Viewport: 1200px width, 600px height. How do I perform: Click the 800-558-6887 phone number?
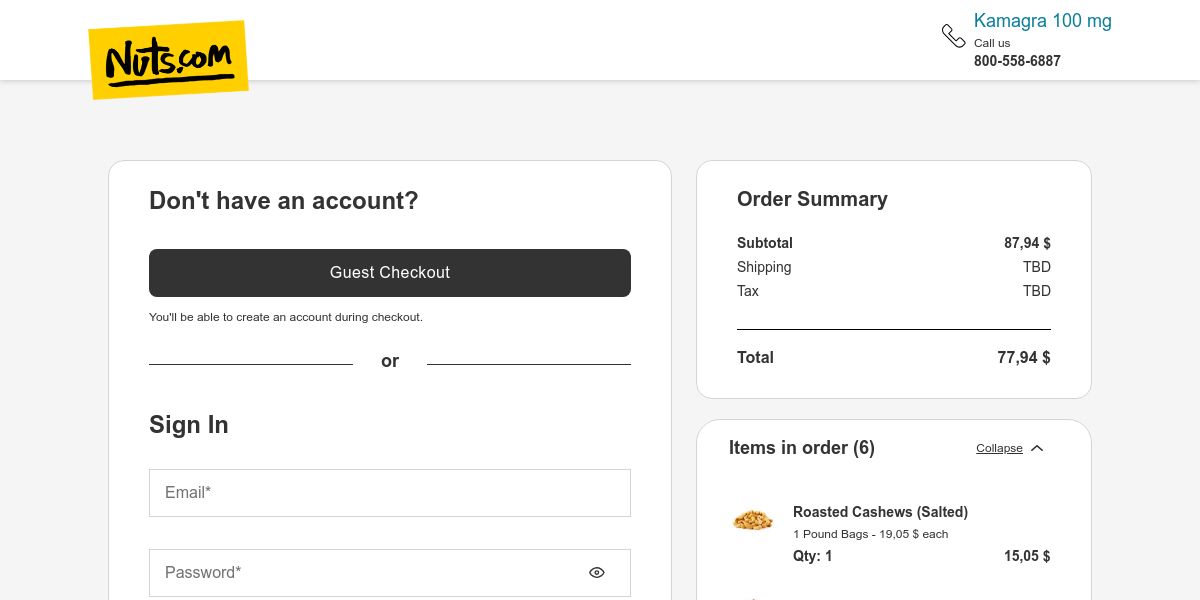pos(1017,61)
